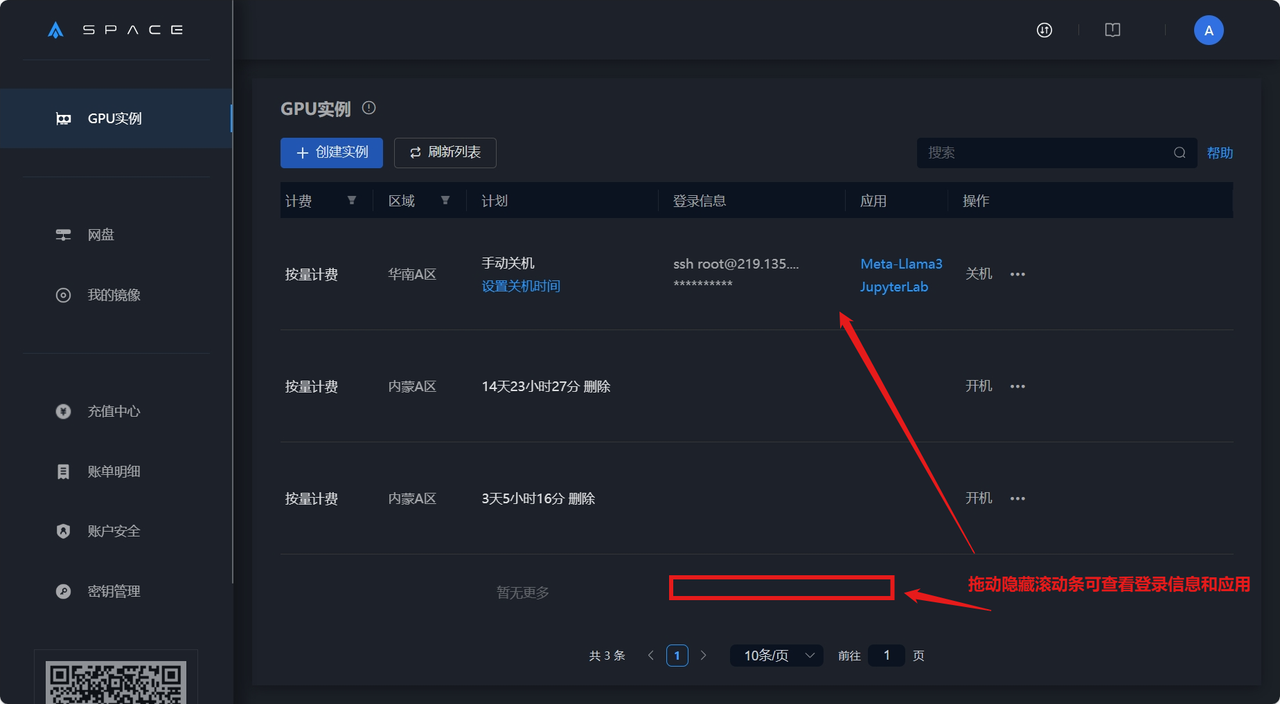Click the masked password asterisks
1280x704 pixels.
[703, 285]
